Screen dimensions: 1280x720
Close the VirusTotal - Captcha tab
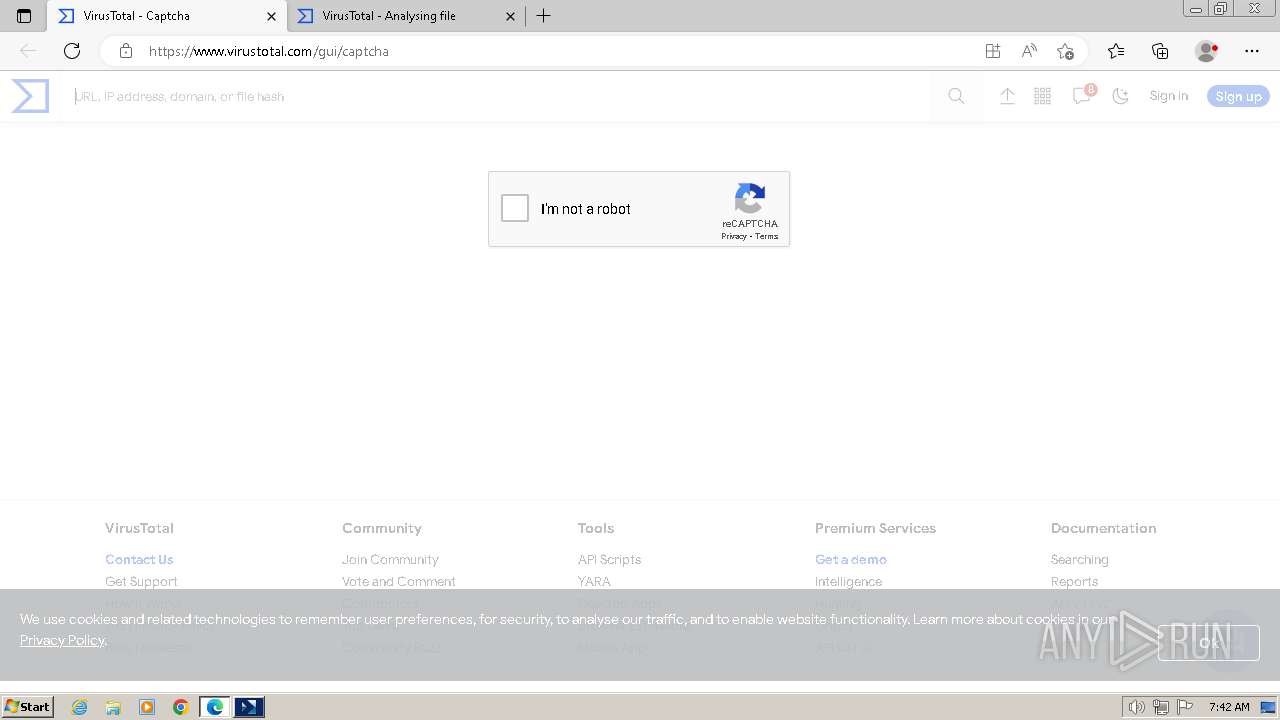pyautogui.click(x=271, y=16)
